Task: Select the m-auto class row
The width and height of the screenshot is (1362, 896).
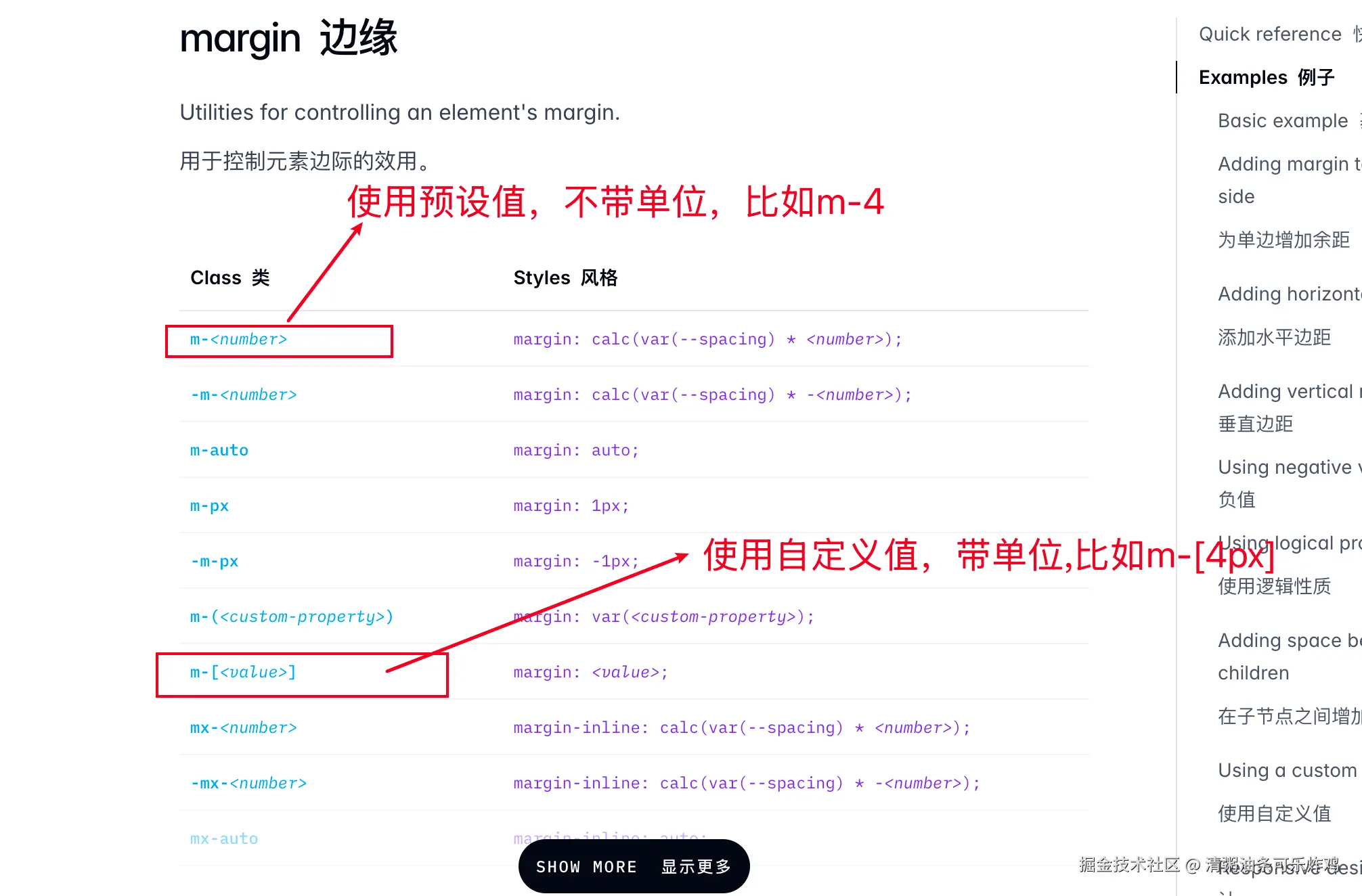Action: (x=219, y=450)
